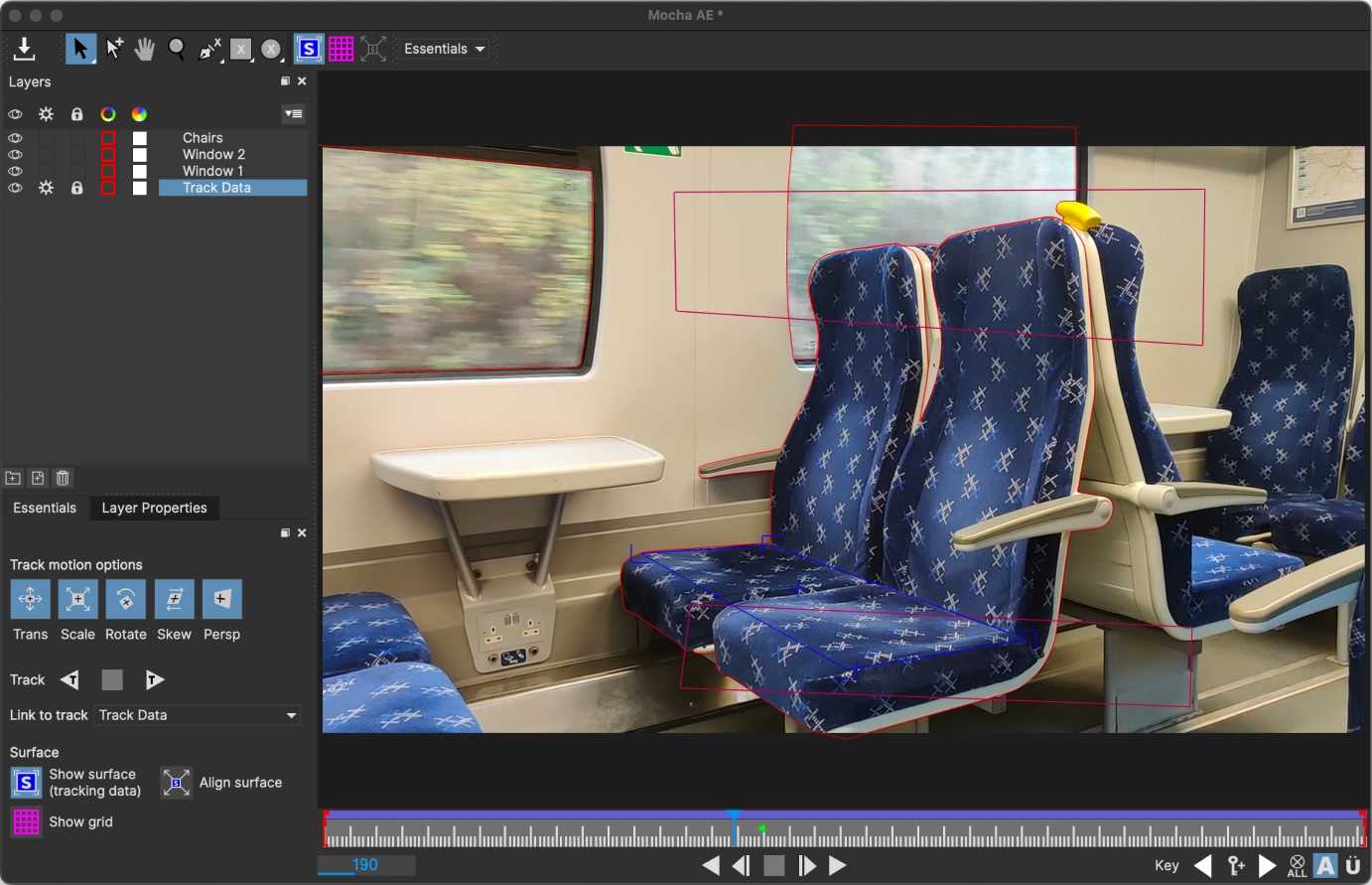Change Chairs layer spline color swatch
Image resolution: width=1372 pixels, height=885 pixels.
108,138
